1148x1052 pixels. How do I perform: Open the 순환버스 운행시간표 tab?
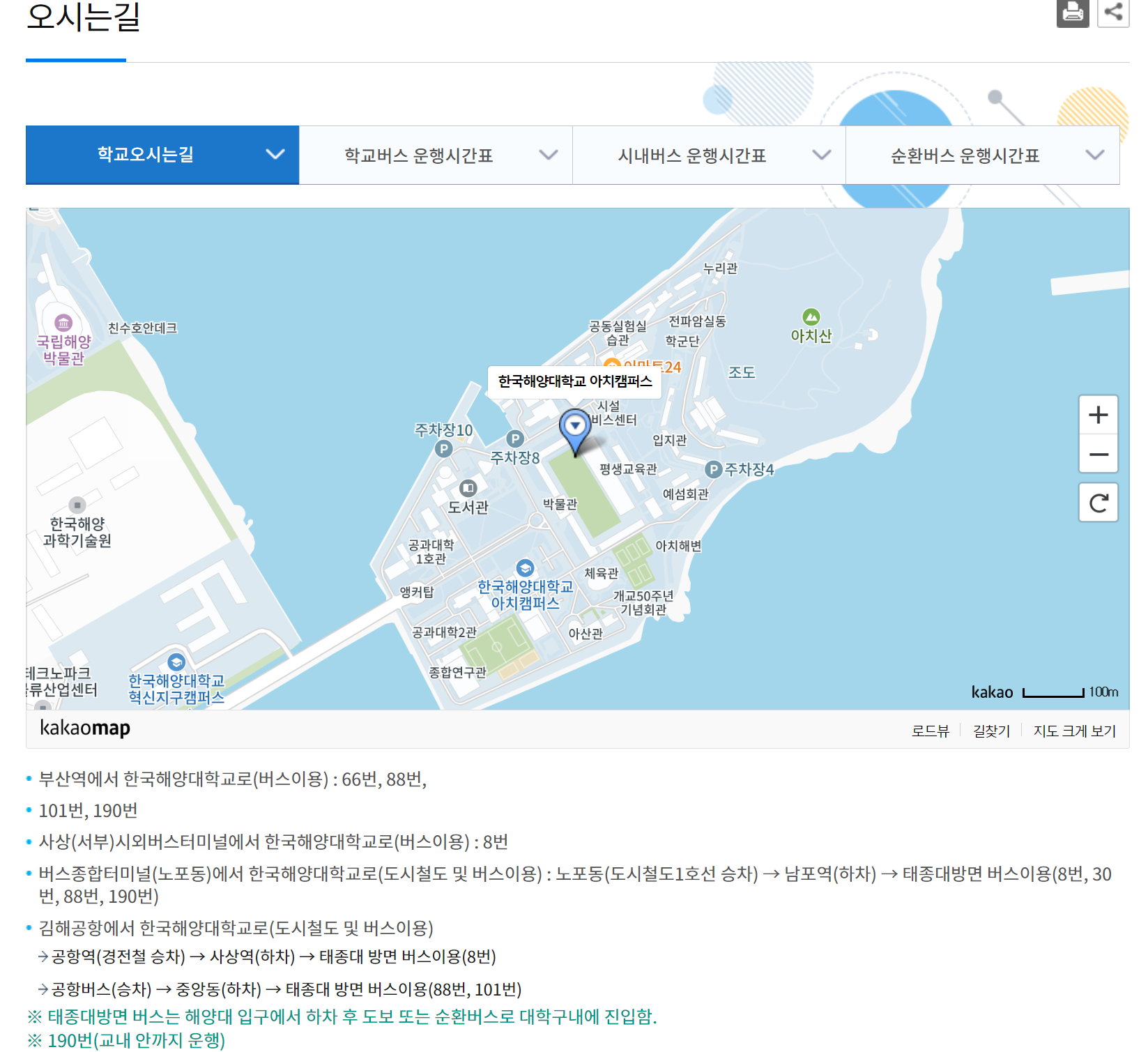point(982,155)
